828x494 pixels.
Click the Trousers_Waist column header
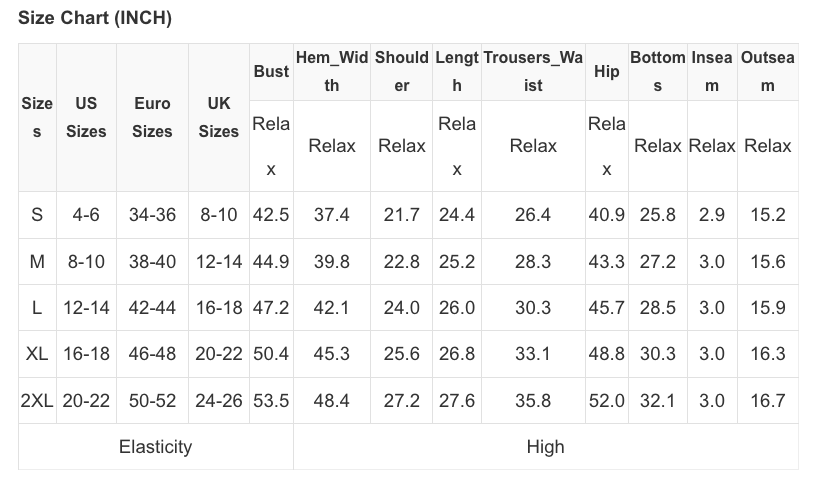point(533,71)
